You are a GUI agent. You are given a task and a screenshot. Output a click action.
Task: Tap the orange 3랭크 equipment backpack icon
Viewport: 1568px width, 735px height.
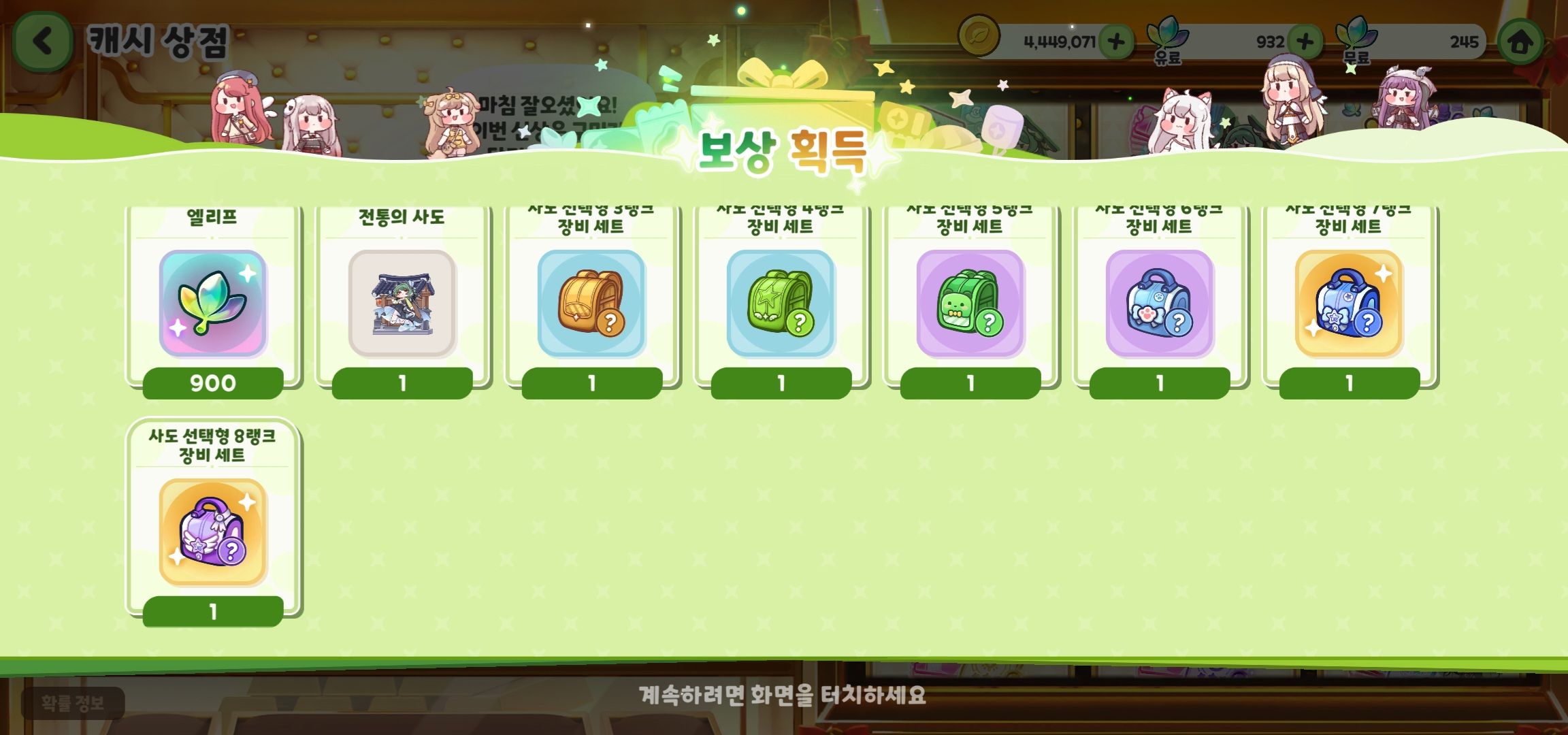591,303
